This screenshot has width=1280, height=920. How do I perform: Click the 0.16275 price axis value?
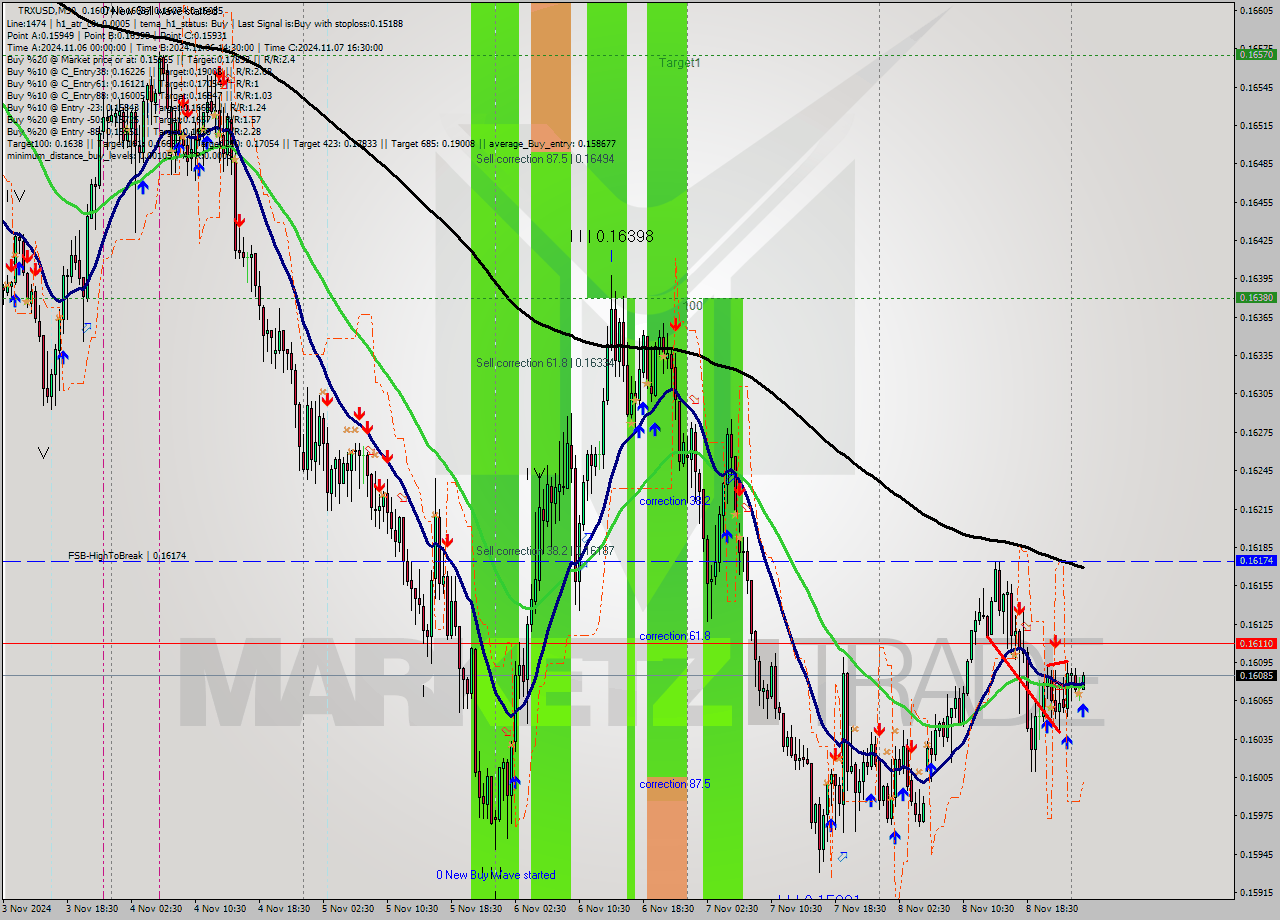[x=1256, y=432]
